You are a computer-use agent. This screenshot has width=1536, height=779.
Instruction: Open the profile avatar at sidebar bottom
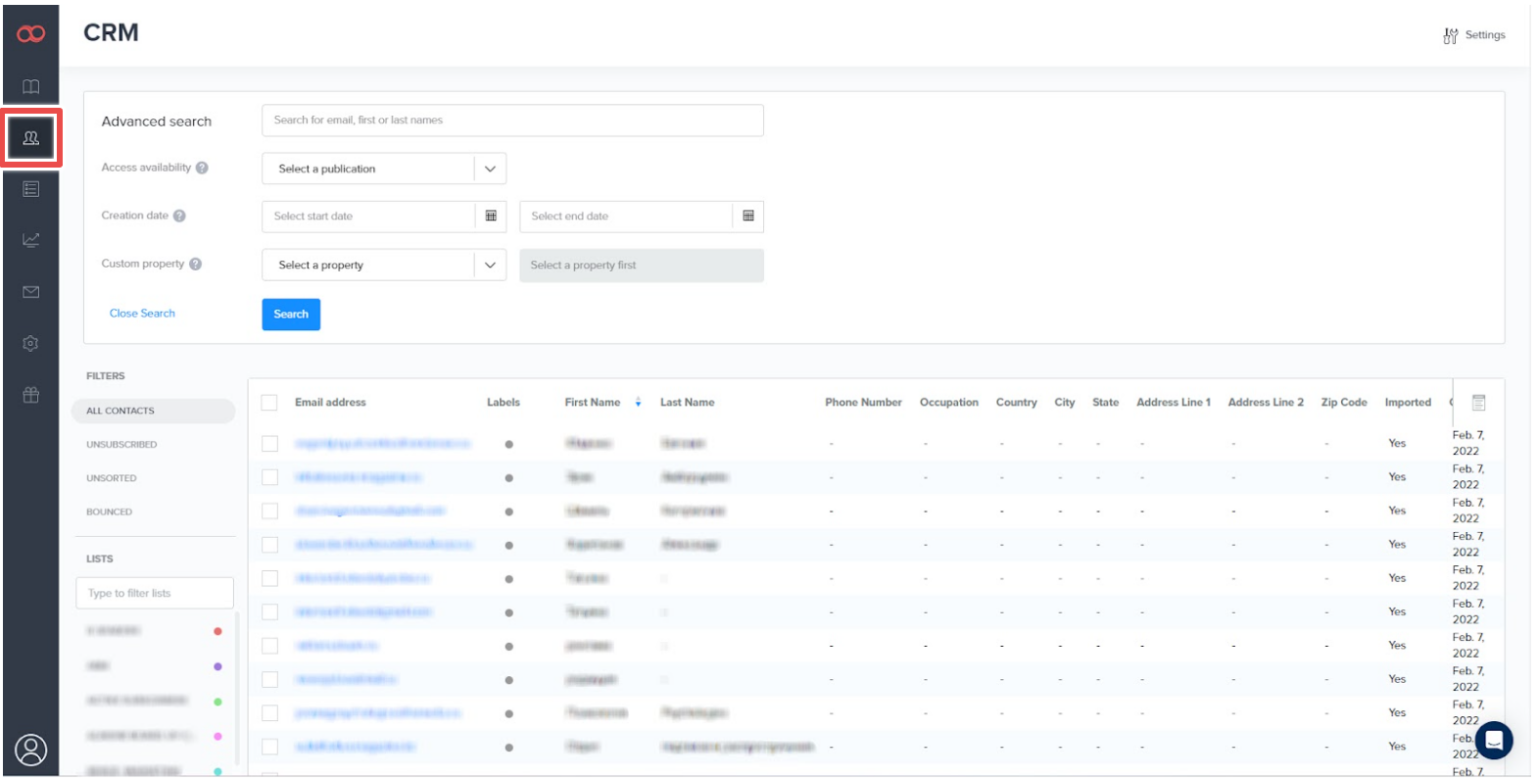(30, 750)
